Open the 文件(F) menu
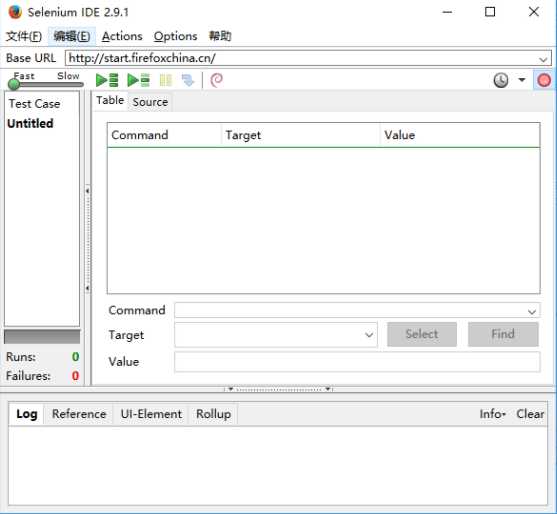Viewport: 557px width, 514px height. (x=24, y=36)
